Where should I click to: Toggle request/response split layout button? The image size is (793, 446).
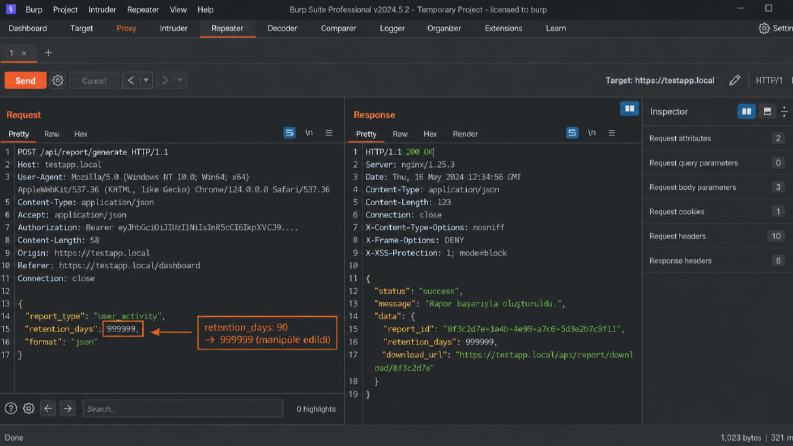pyautogui.click(x=630, y=109)
